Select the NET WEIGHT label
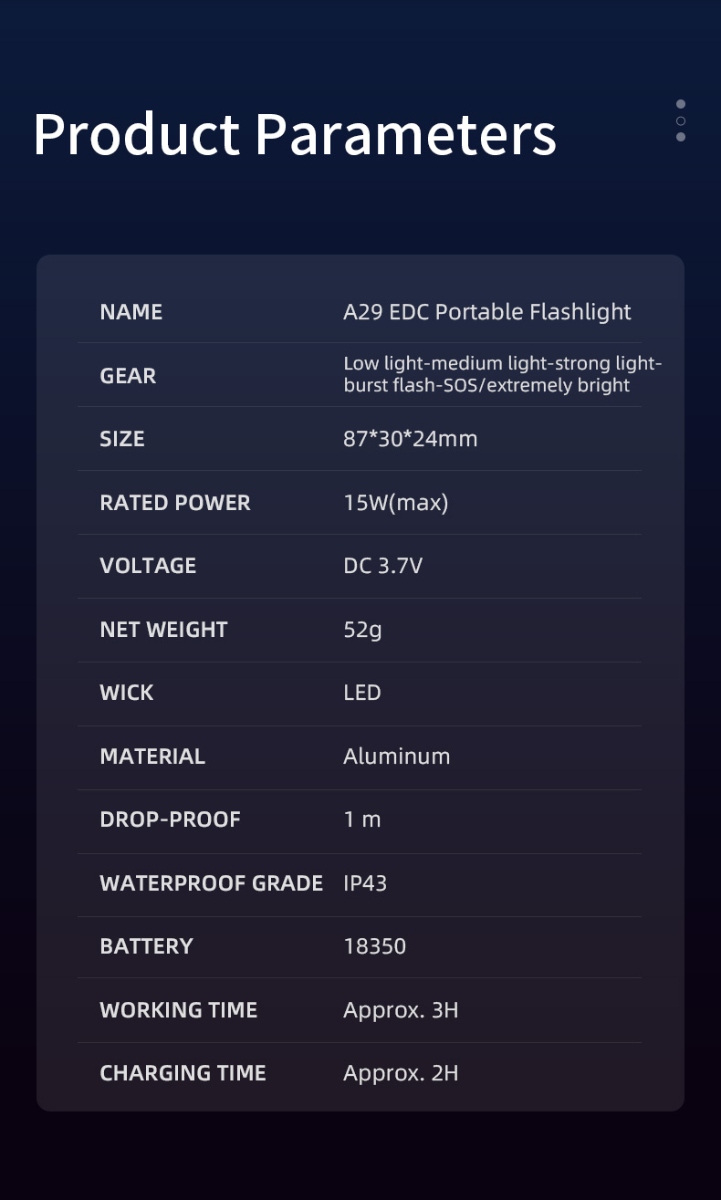The image size is (721, 1200). click(x=164, y=630)
